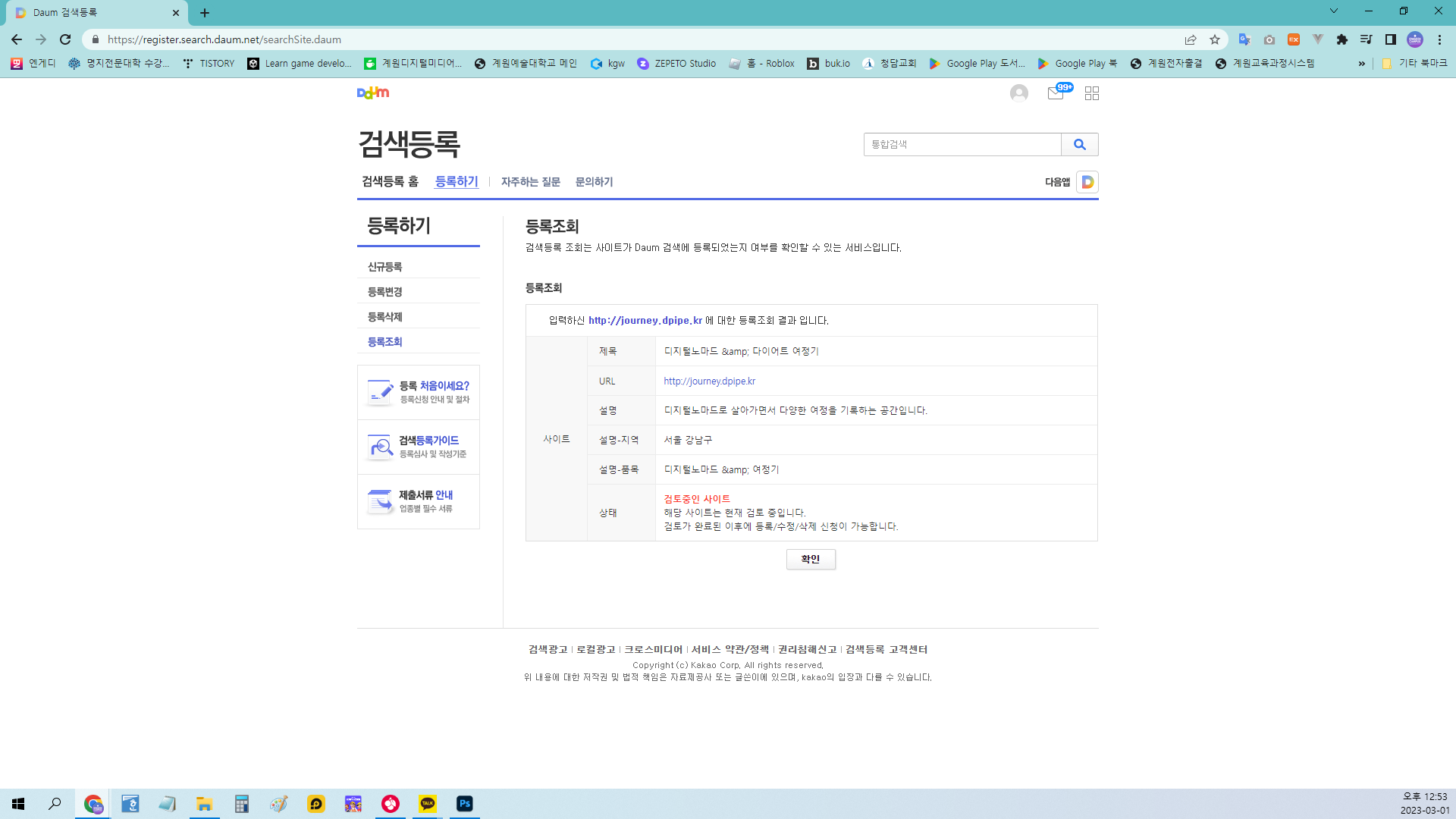
Task: Open the mail icon with 99+ badge
Action: tap(1056, 93)
